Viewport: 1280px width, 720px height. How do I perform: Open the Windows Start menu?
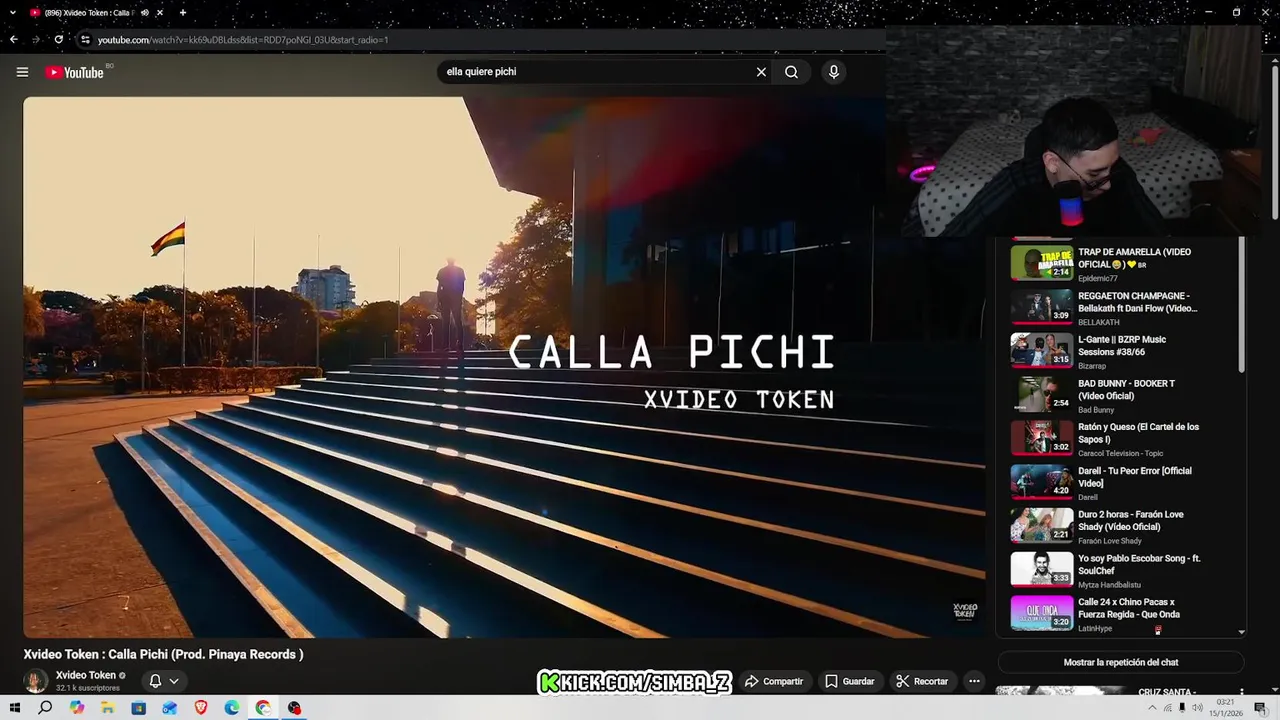[x=15, y=708]
